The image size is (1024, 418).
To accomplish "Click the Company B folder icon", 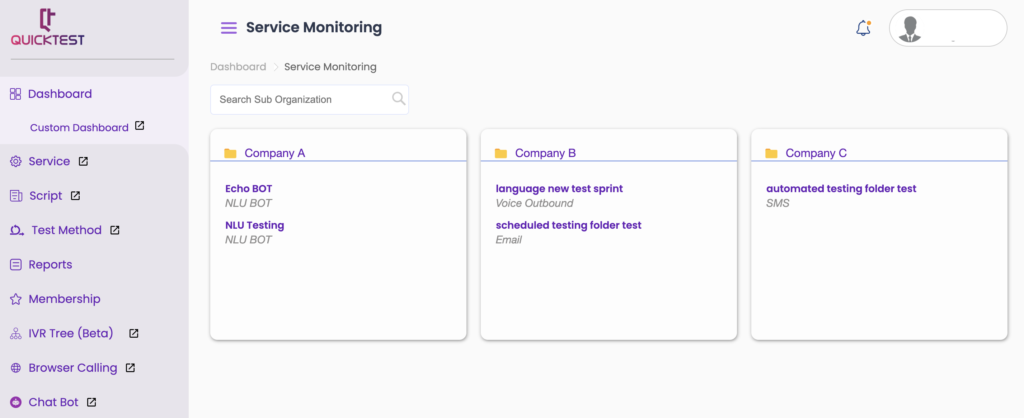I will point(500,153).
